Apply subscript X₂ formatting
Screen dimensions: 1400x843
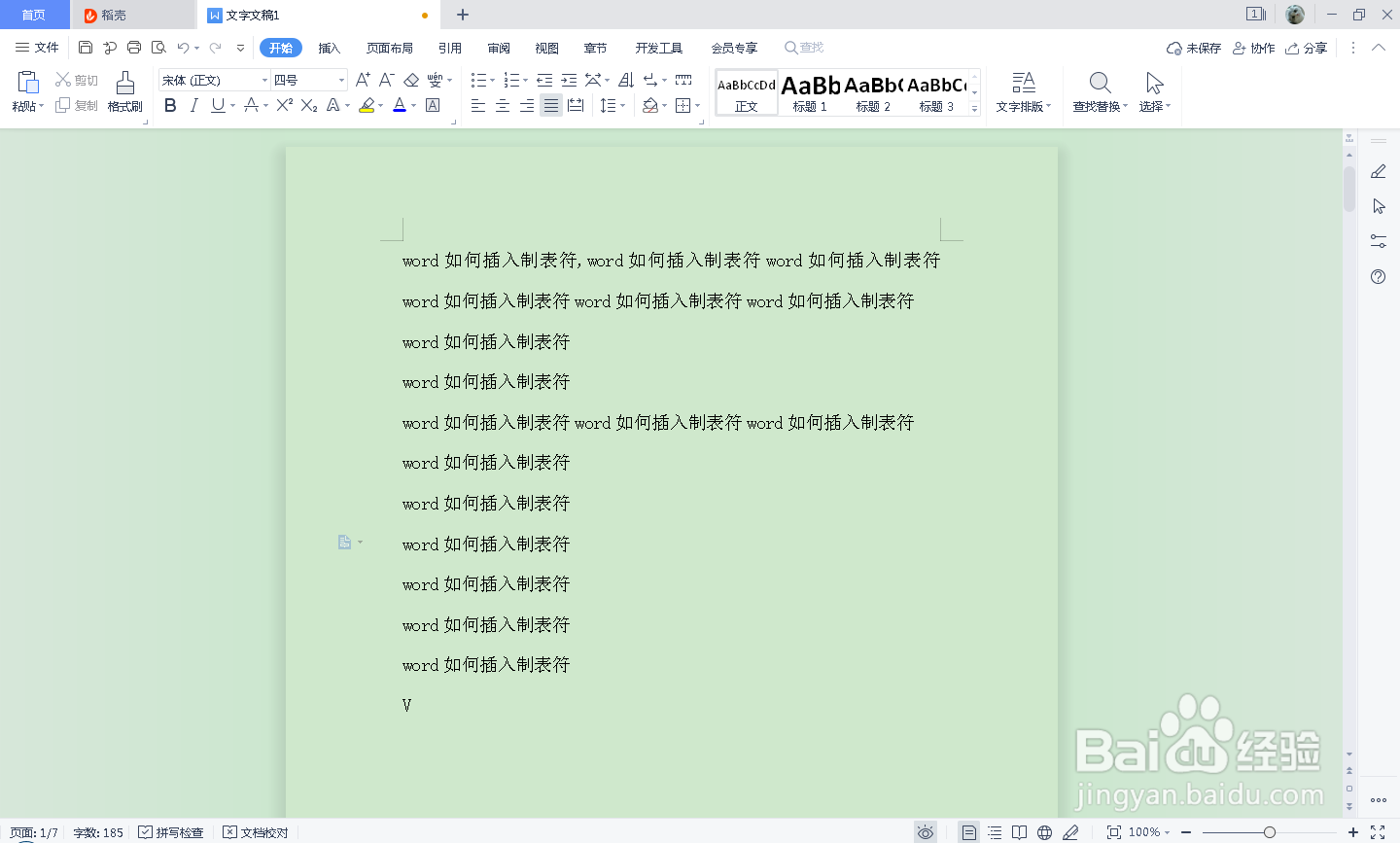click(x=309, y=105)
